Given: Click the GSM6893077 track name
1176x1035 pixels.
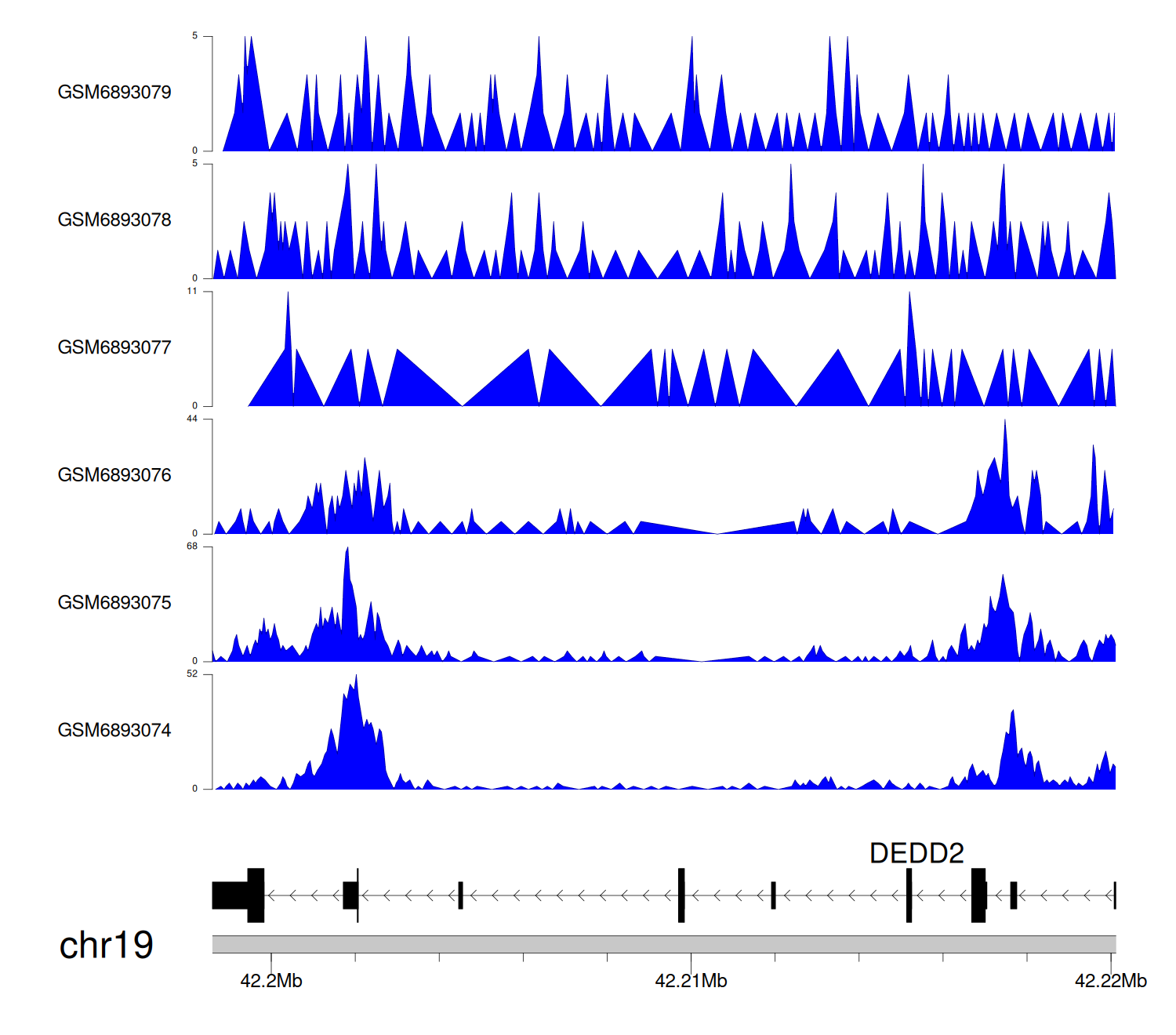Looking at the screenshot, I should 114,348.
